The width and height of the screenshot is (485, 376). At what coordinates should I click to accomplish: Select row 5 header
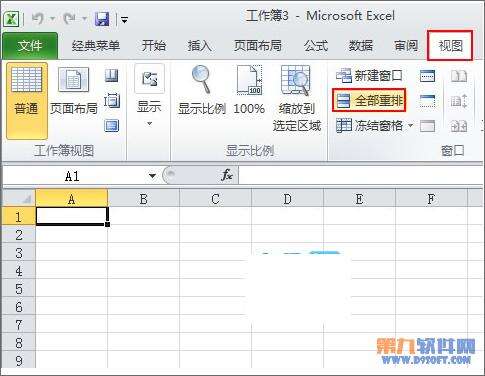click(x=19, y=289)
